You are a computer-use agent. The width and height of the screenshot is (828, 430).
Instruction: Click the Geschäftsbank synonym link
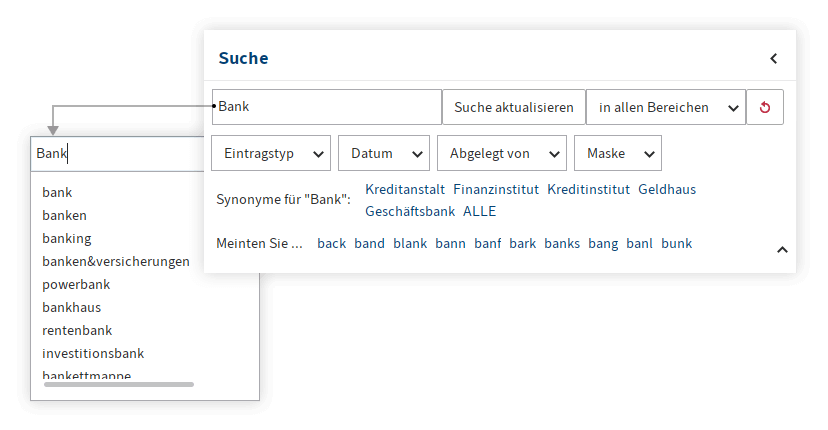coord(410,211)
